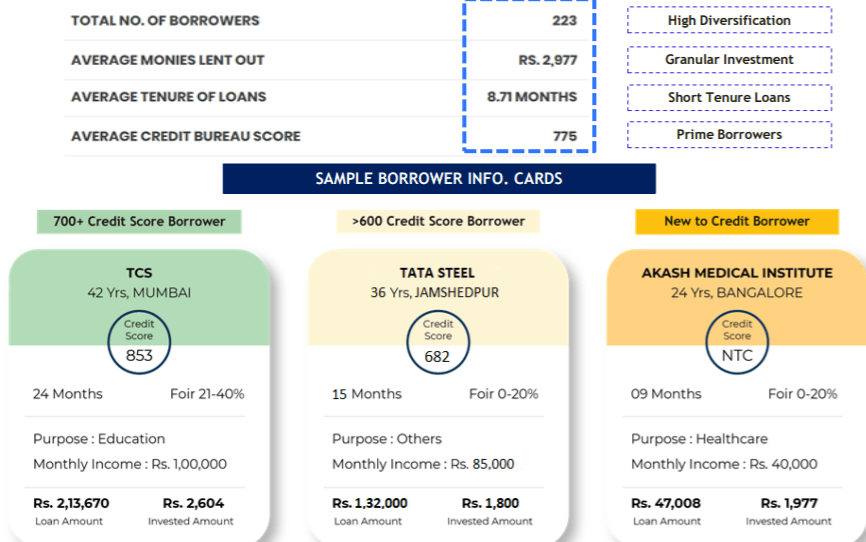Click the TATA STEEL card title
The width and height of the screenshot is (866, 542).
click(437, 273)
